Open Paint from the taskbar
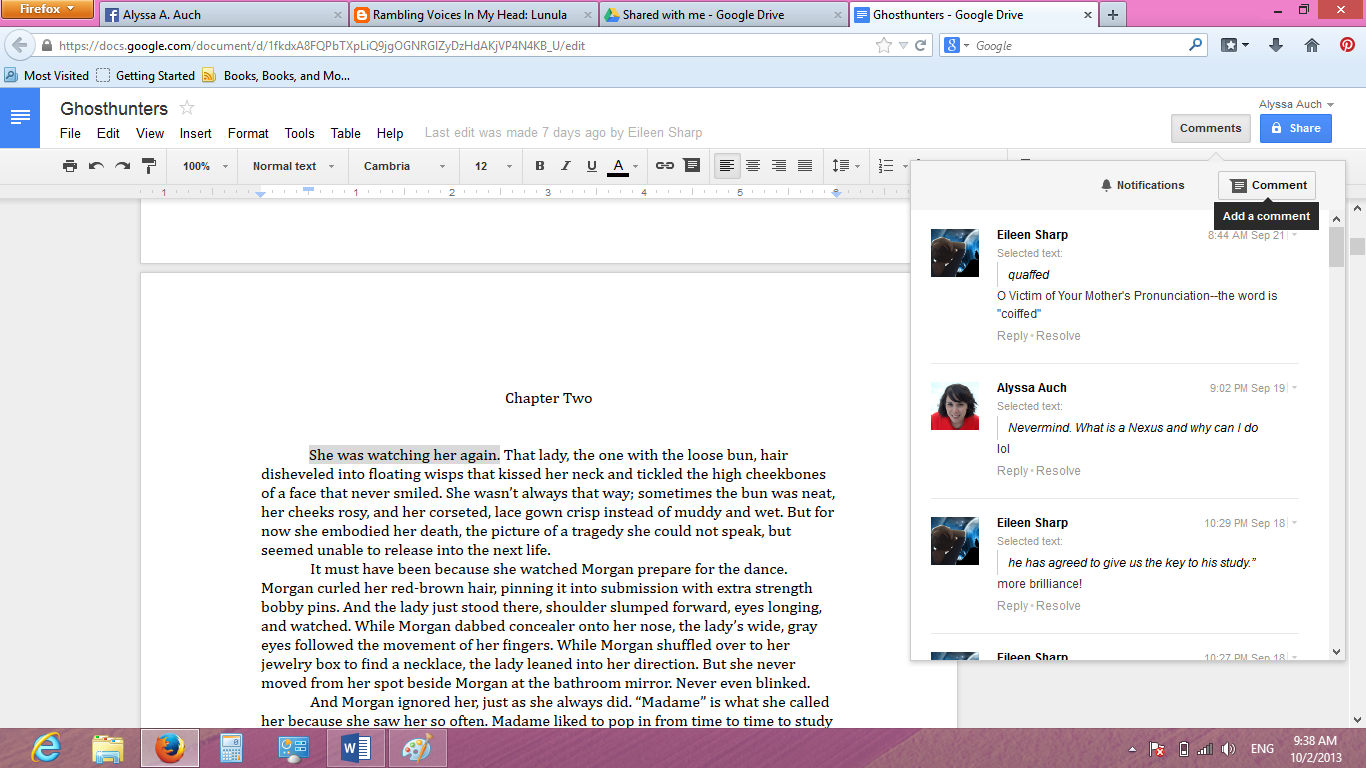This screenshot has height=768, width=1366. (418, 748)
